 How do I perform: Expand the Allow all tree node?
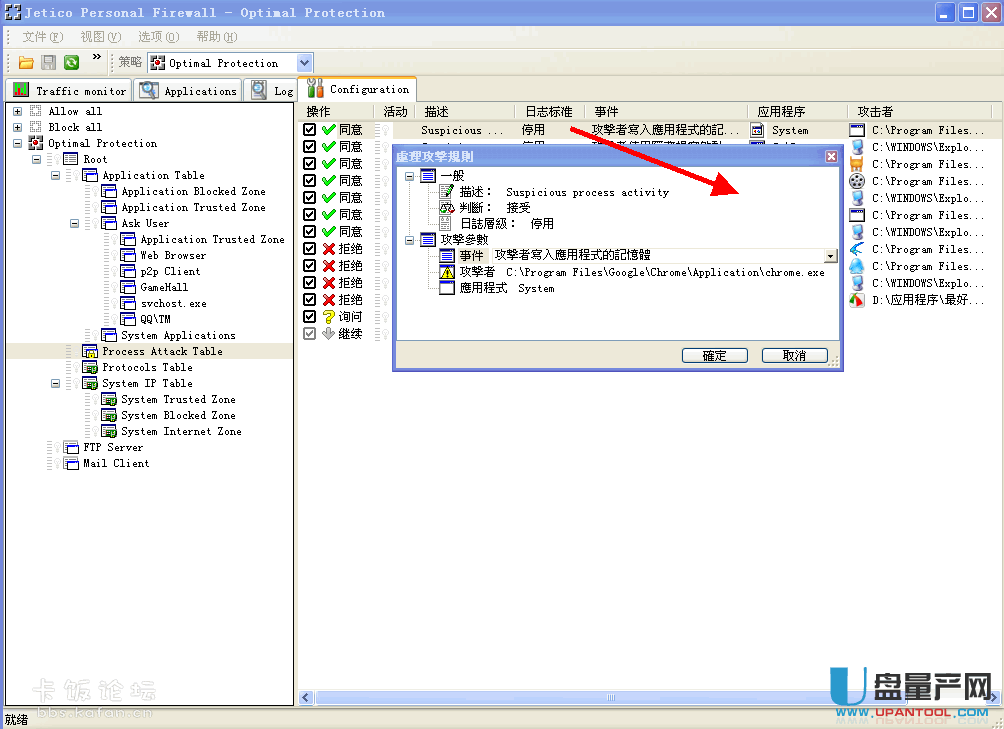[17, 111]
